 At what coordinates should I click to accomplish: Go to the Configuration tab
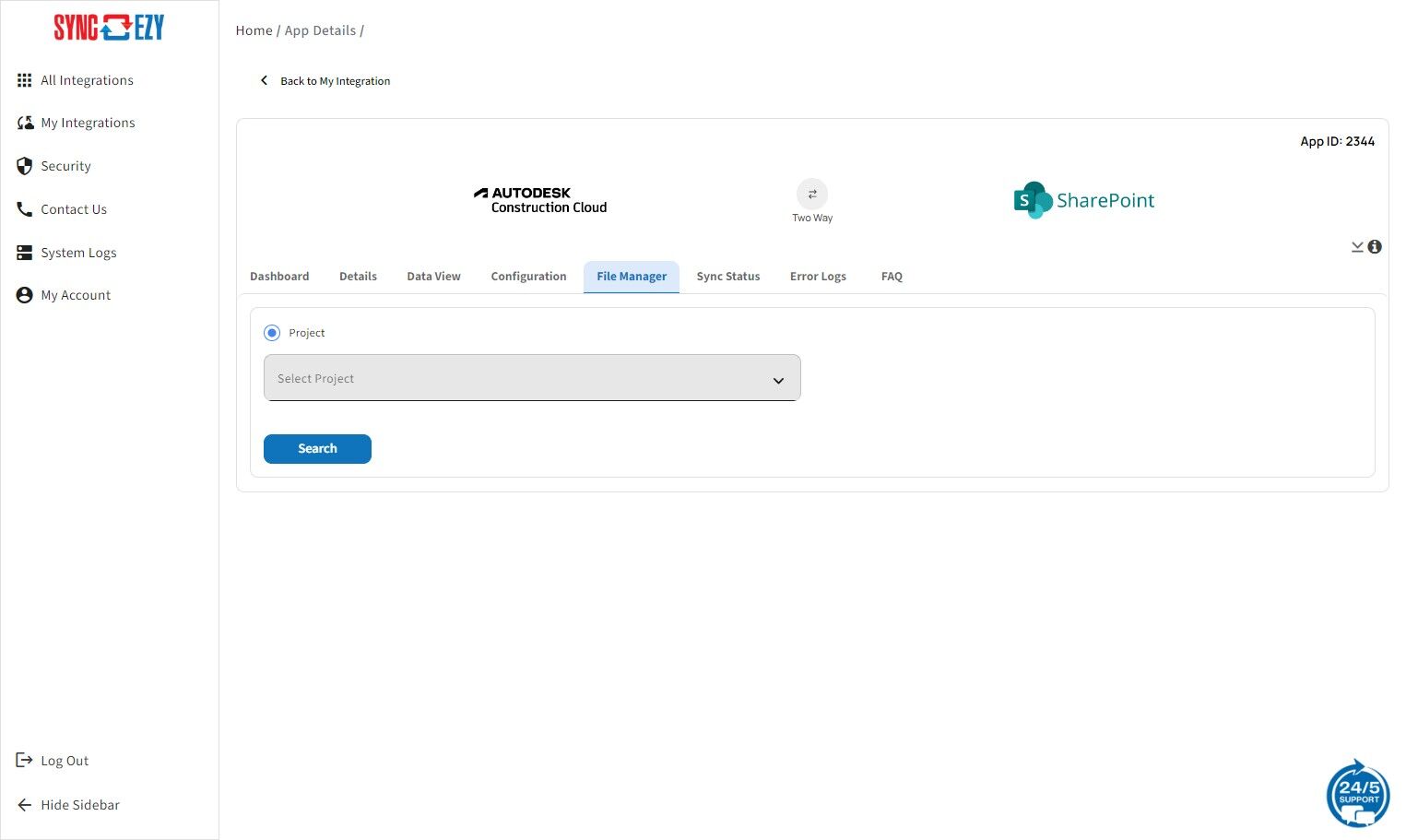[x=528, y=277]
